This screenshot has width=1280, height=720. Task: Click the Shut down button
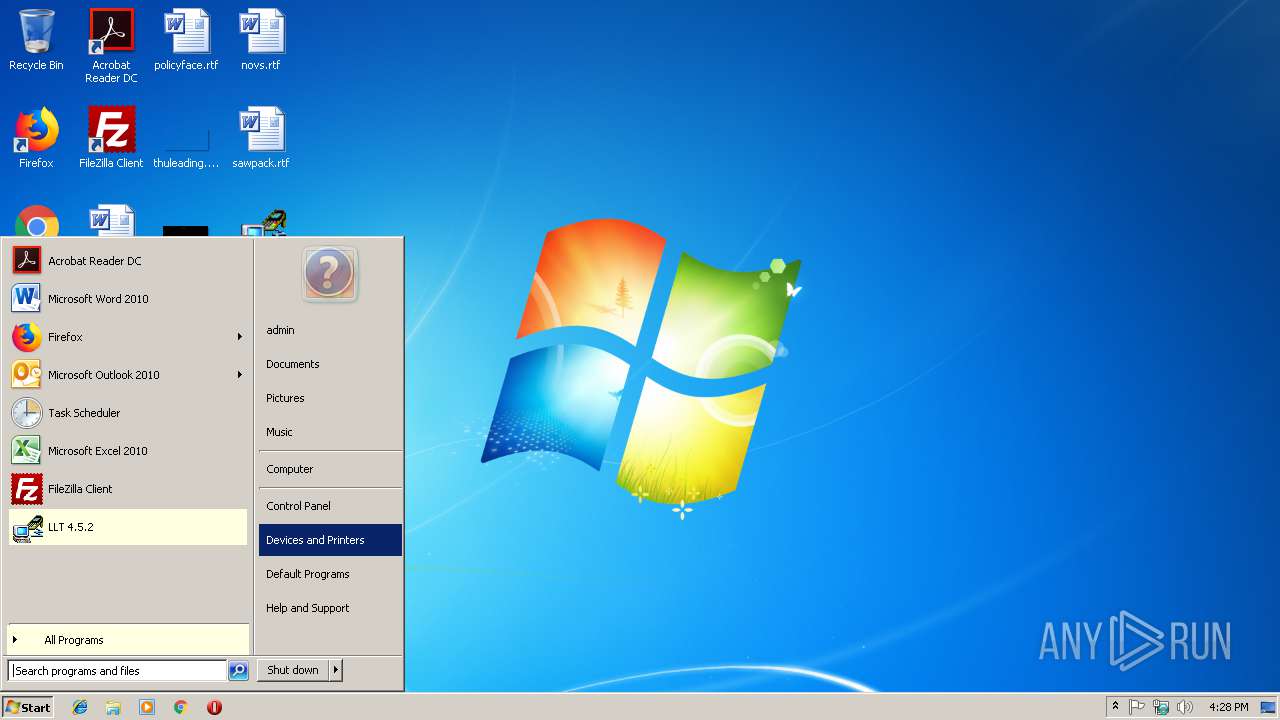293,670
